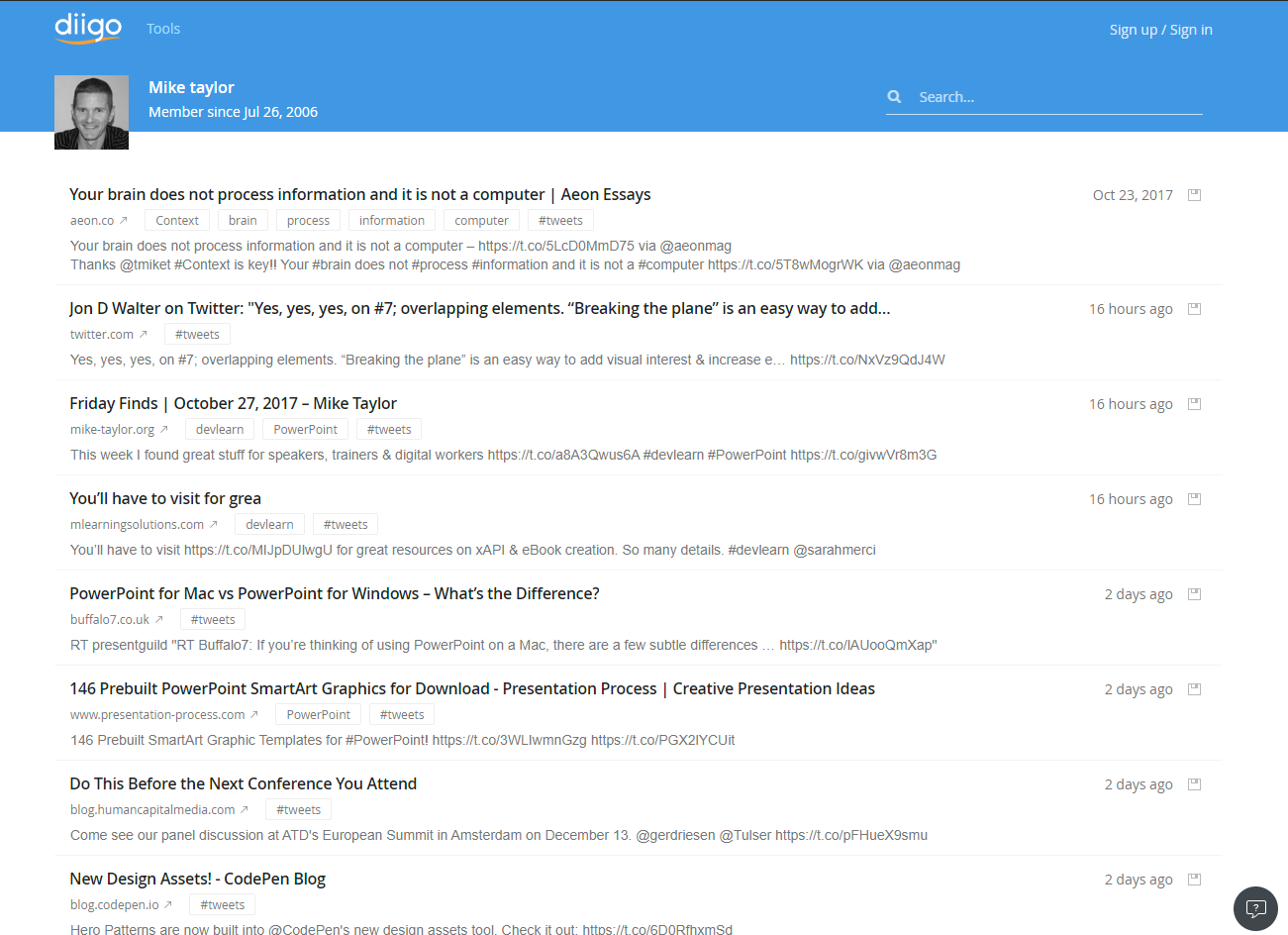The image size is (1288, 935).
Task: Select the 'Context' tag
Action: (177, 221)
